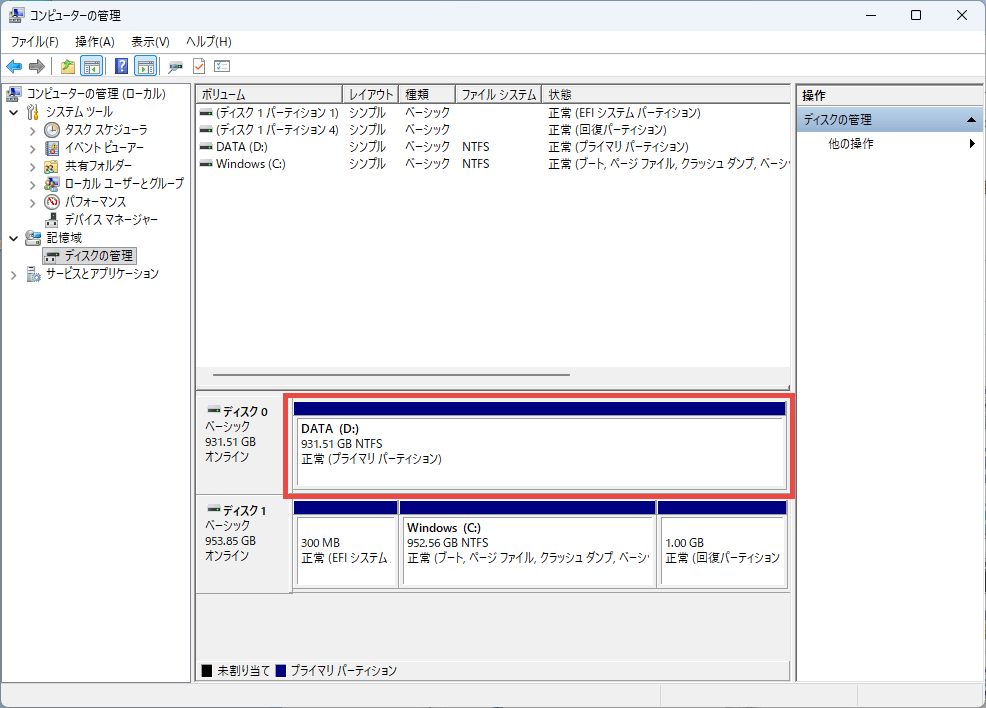Toggle the action pane show/hide button
The image size is (986, 708).
146,67
